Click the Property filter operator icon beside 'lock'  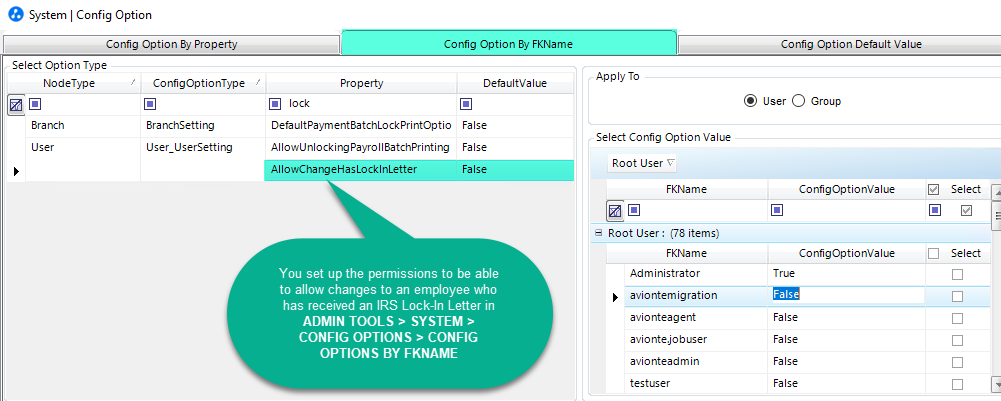tap(276, 104)
